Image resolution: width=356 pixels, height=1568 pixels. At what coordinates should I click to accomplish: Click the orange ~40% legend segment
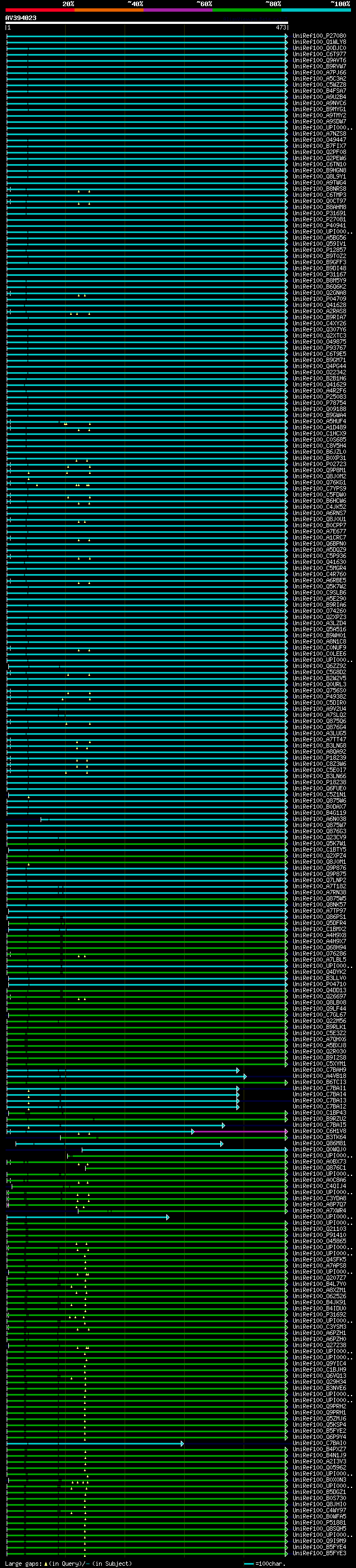click(109, 10)
